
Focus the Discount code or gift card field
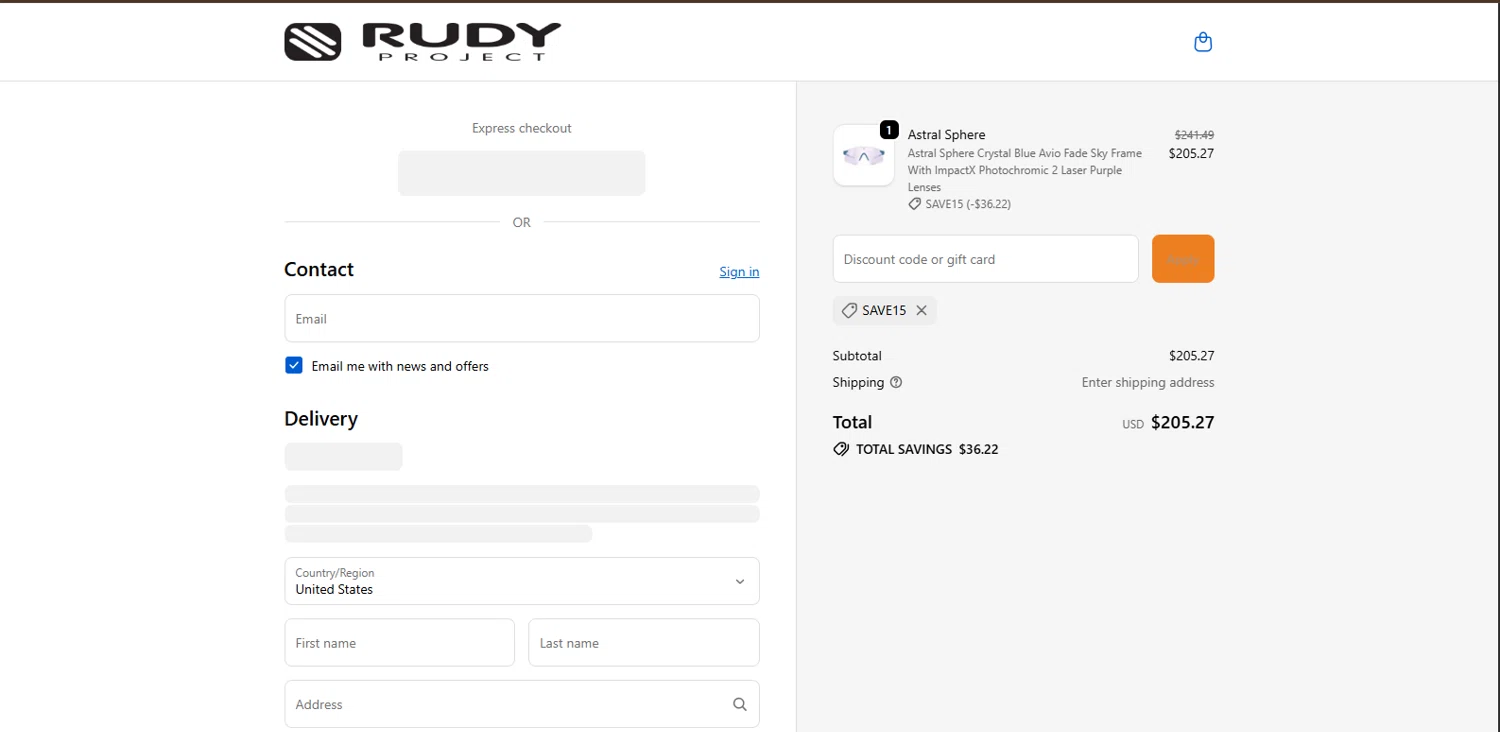(986, 259)
